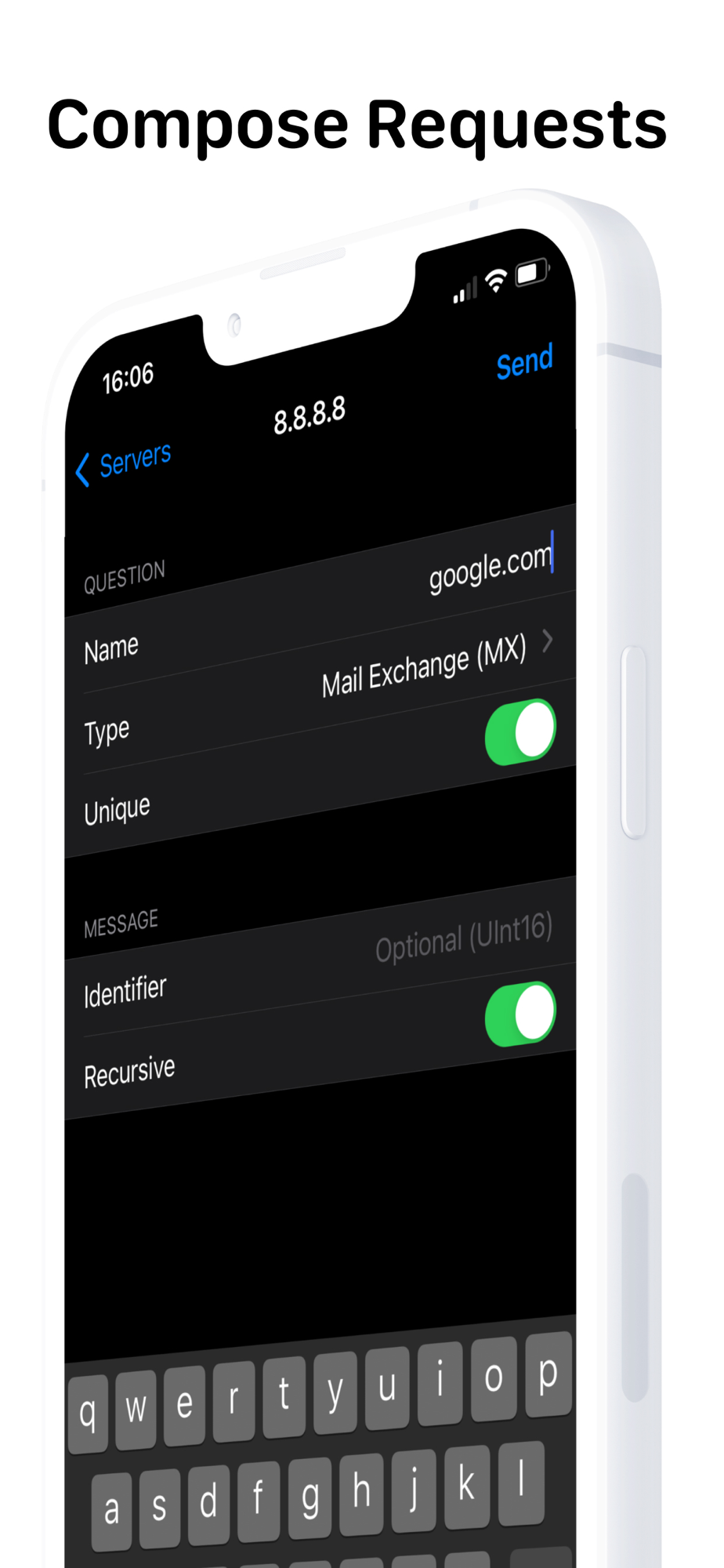
Task: Tap the t key on keyboard
Action: tap(284, 1396)
